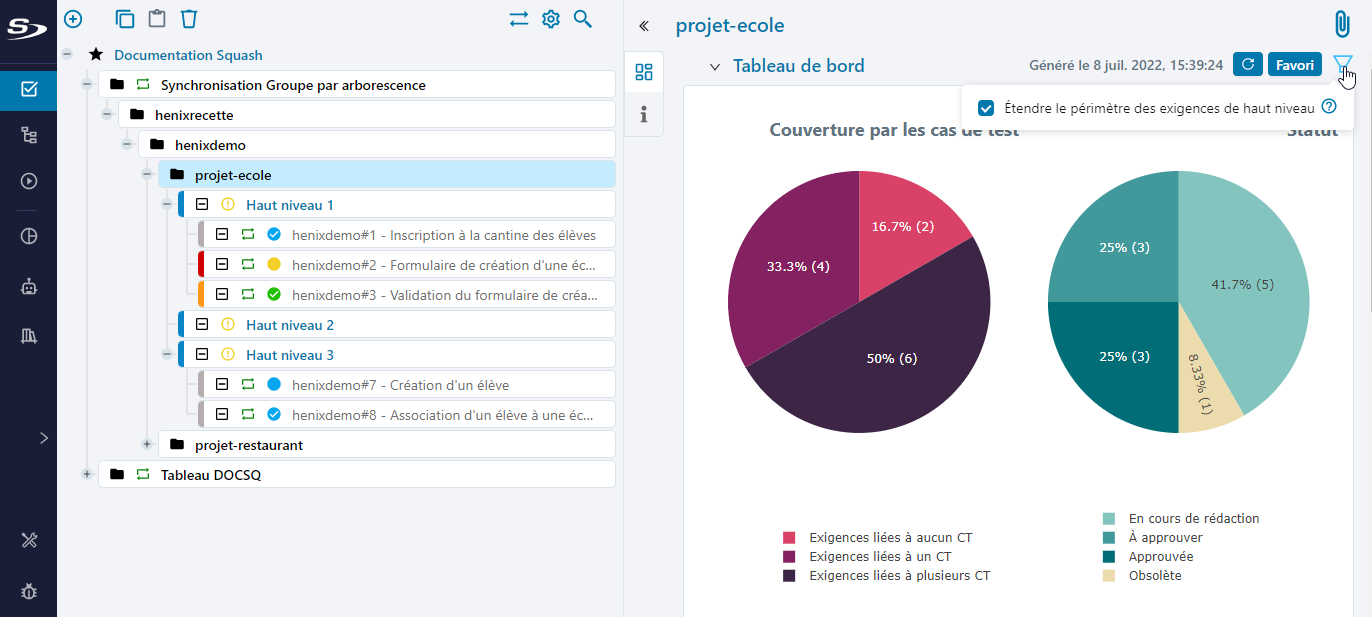Collapse the Tableau de bord section chevron
Image resolution: width=1372 pixels, height=617 pixels.
715,66
